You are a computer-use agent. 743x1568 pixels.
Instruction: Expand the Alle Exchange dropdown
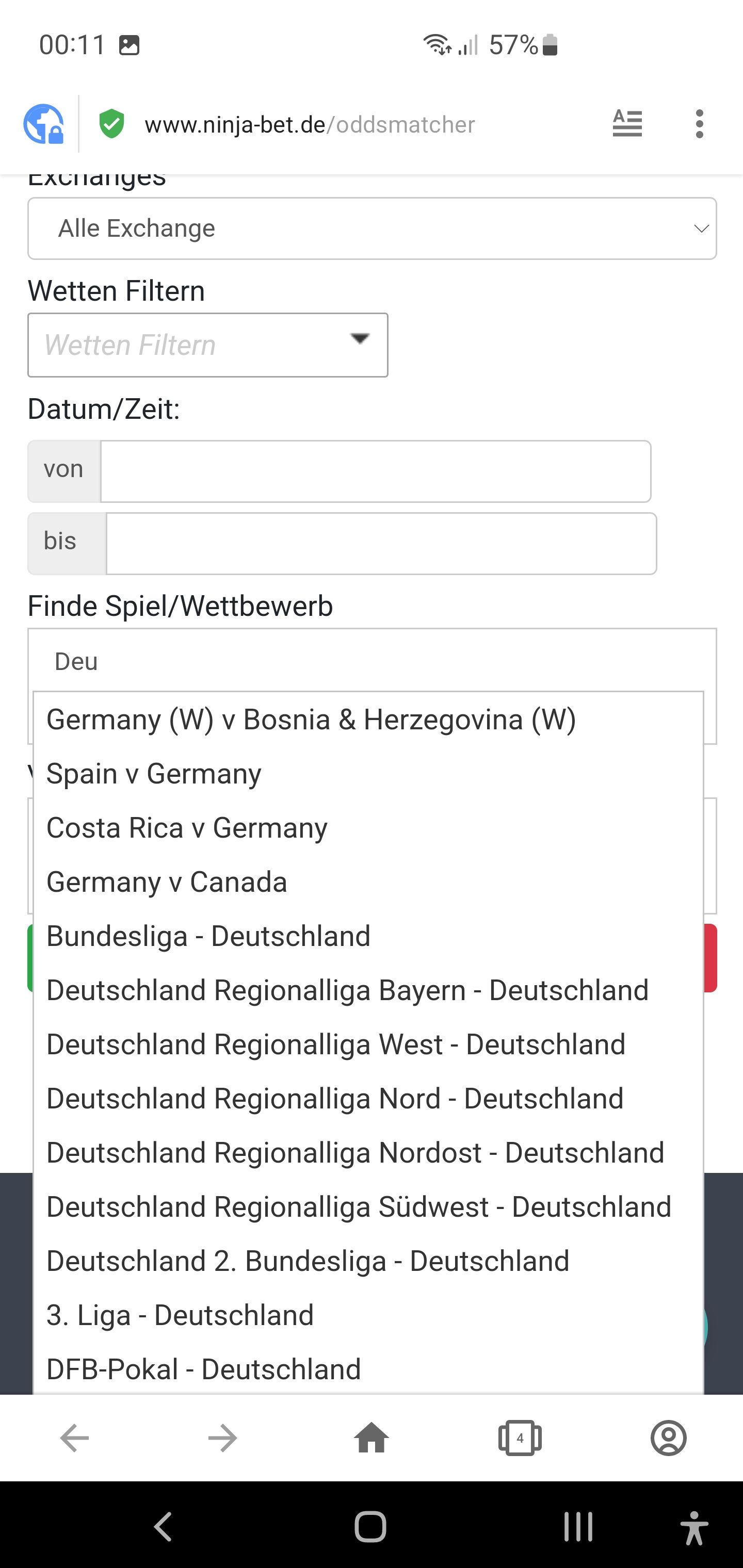pyautogui.click(x=372, y=228)
